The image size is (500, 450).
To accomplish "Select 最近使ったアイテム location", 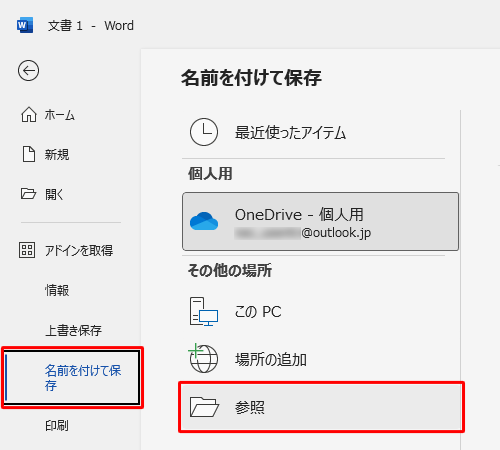I will coord(313,132).
